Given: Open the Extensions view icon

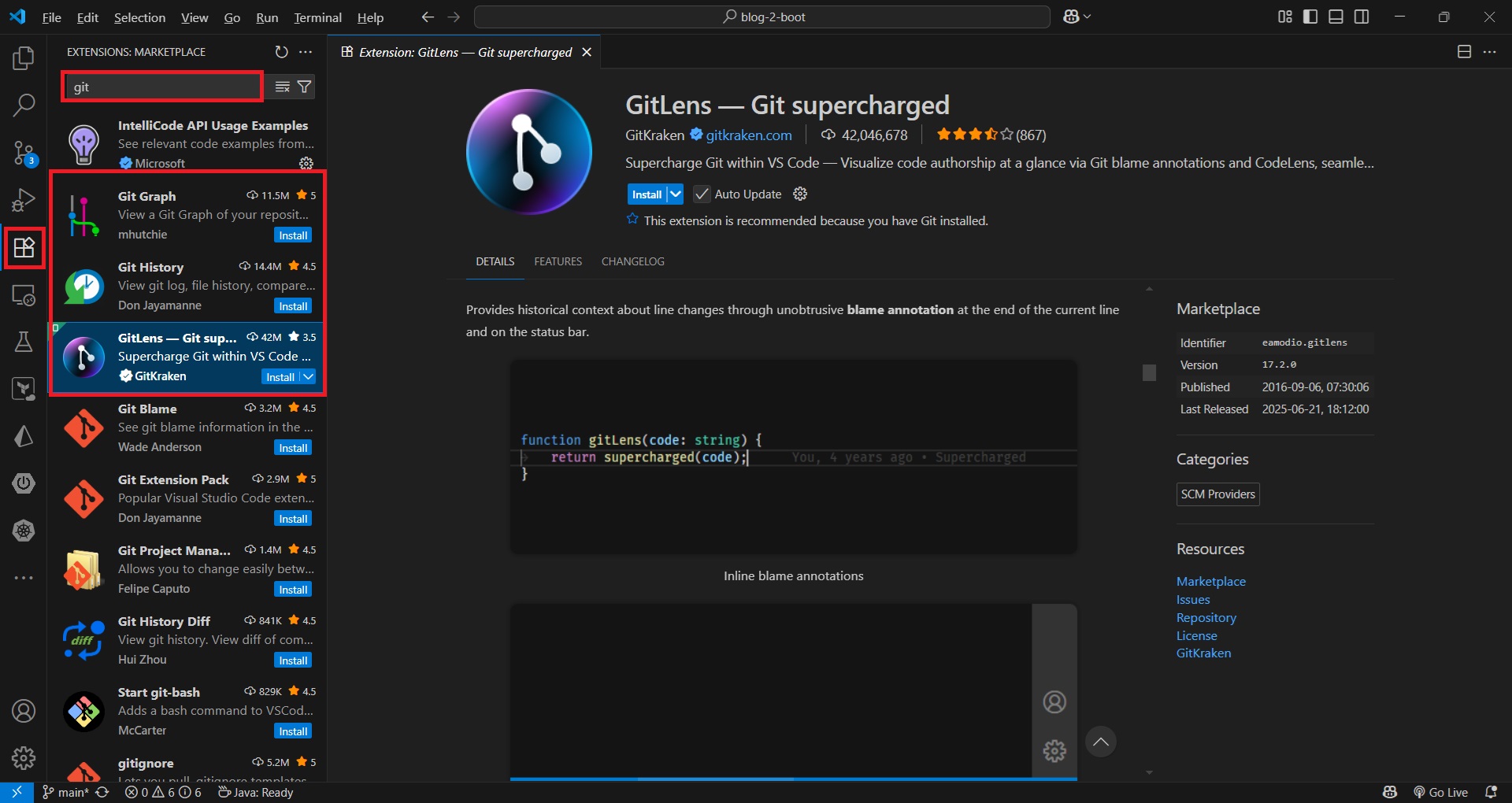Looking at the screenshot, I should point(24,248).
